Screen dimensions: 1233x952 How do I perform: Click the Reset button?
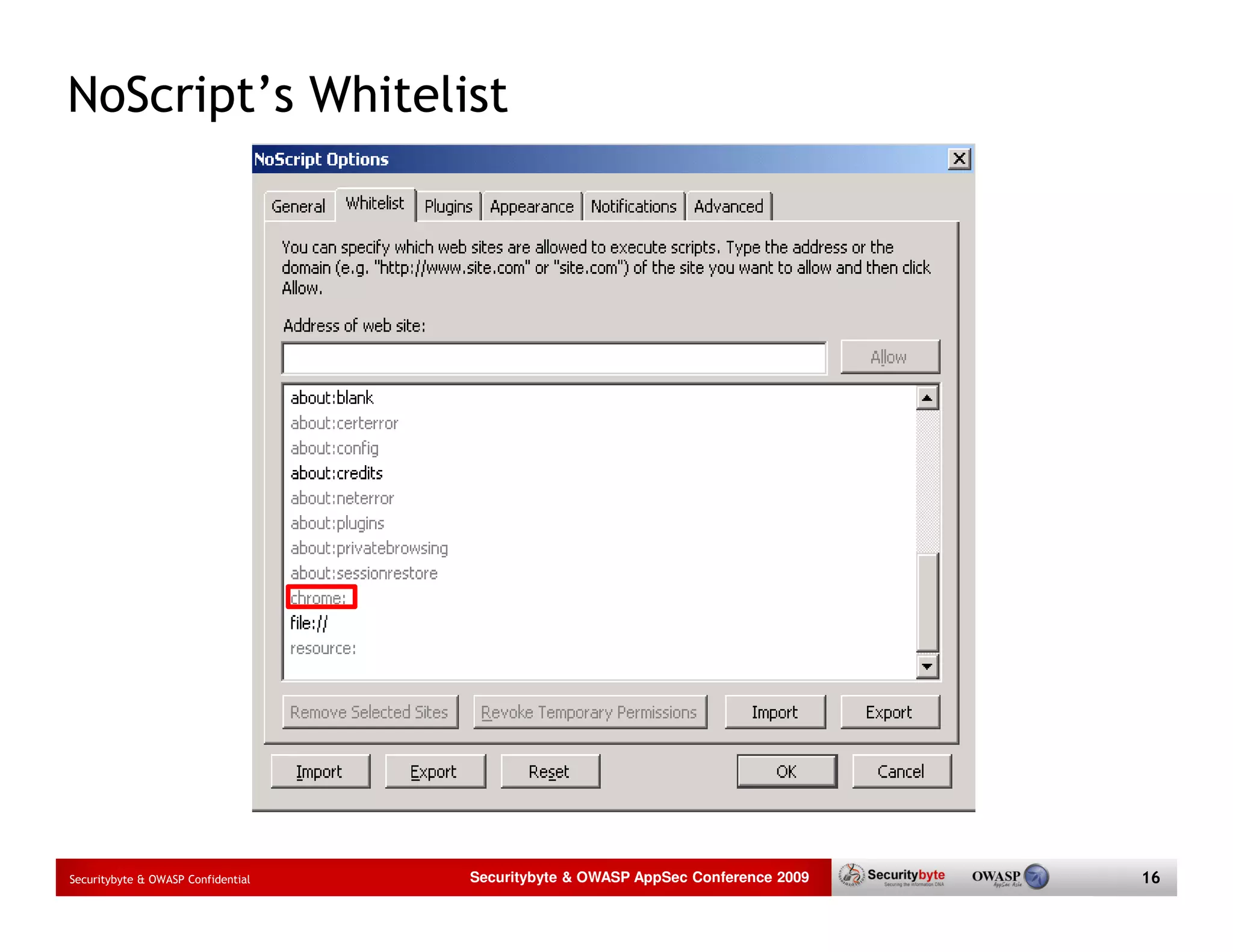pyautogui.click(x=550, y=771)
